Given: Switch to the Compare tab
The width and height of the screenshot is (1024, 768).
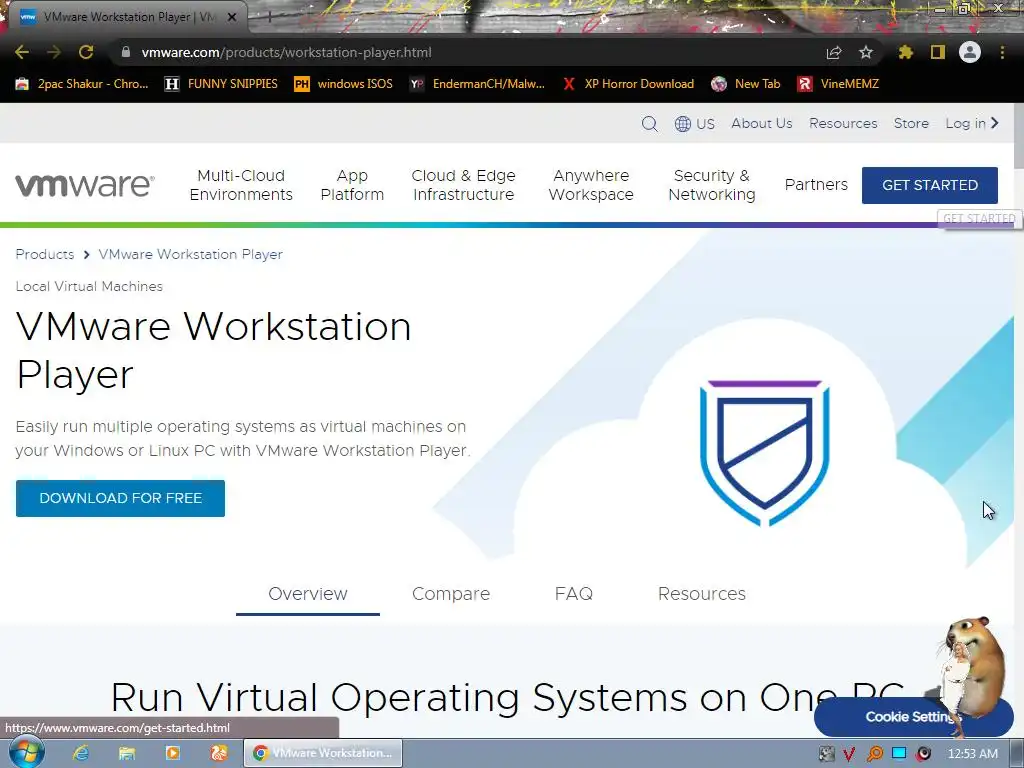Looking at the screenshot, I should [x=451, y=594].
